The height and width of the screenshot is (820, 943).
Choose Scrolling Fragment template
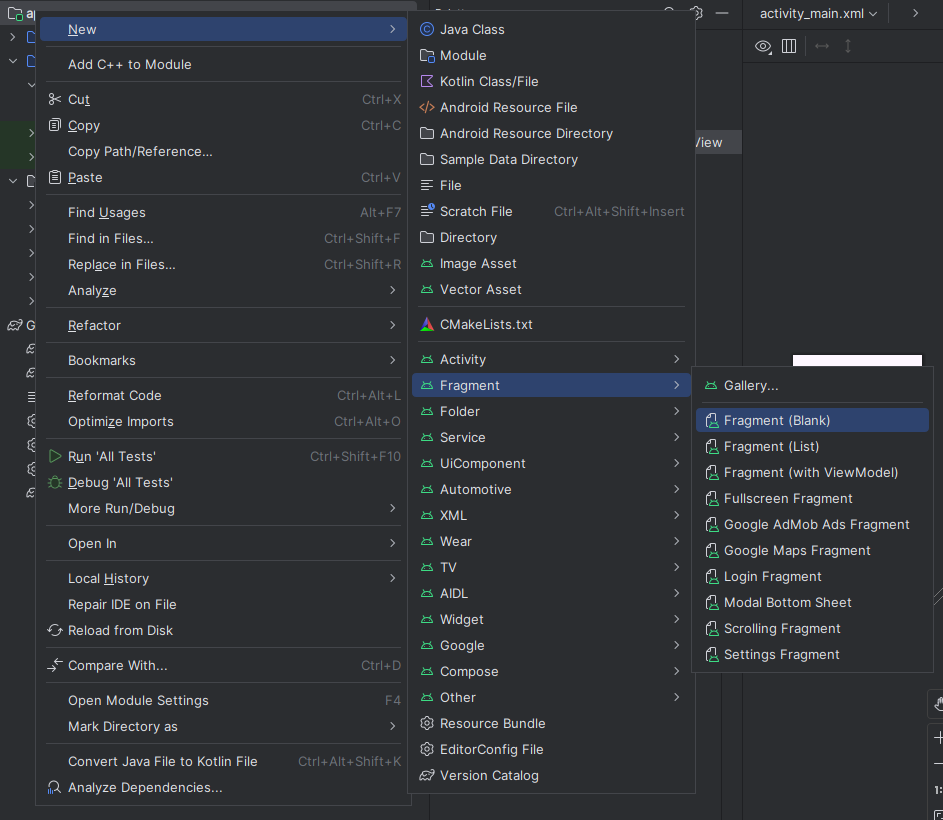coord(812,628)
